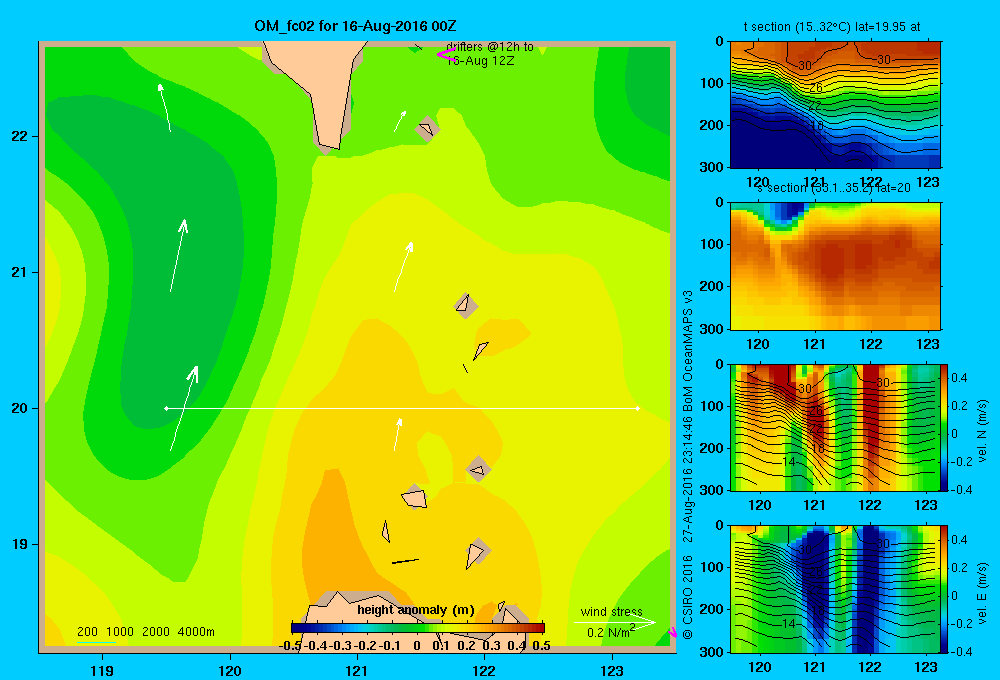Click the latitude 19 label on main map axis
Viewport: 1000px width, 680px height.
20,544
